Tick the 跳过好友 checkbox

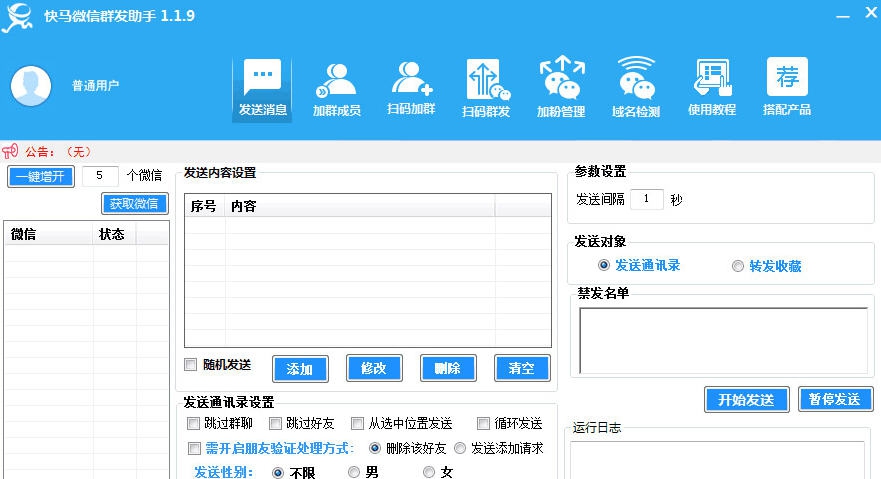275,423
